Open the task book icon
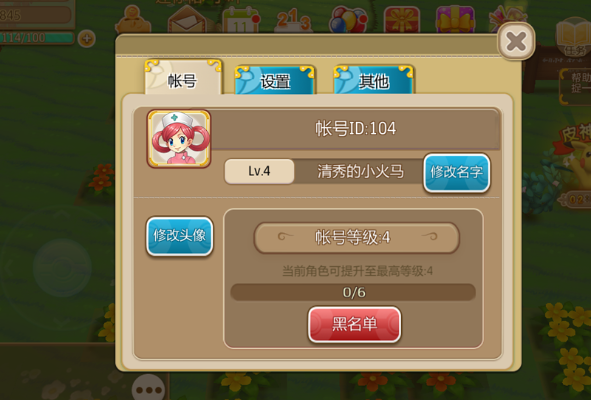The width and height of the screenshot is (591, 400). click(x=574, y=37)
